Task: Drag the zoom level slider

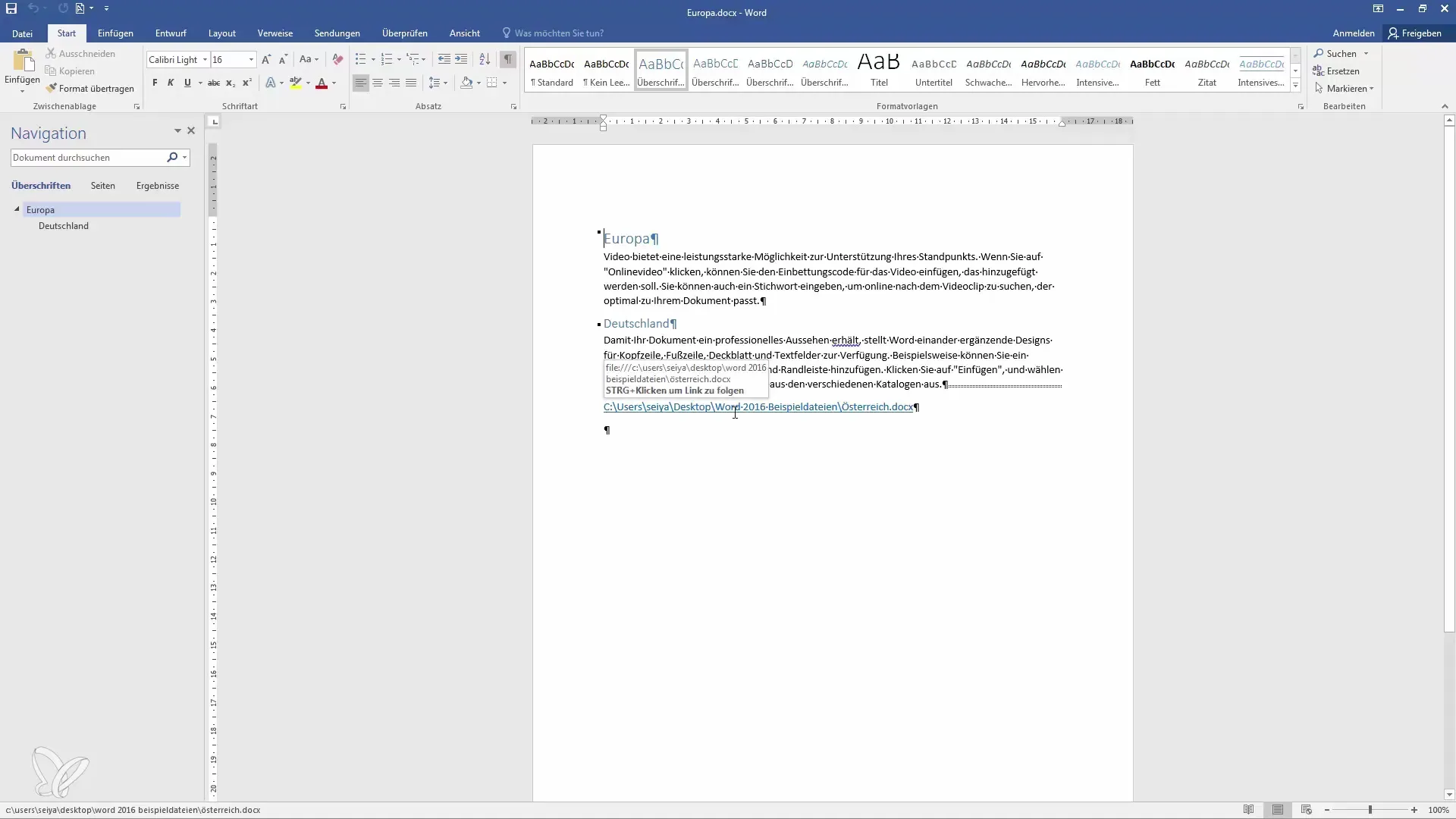Action: click(x=1372, y=810)
